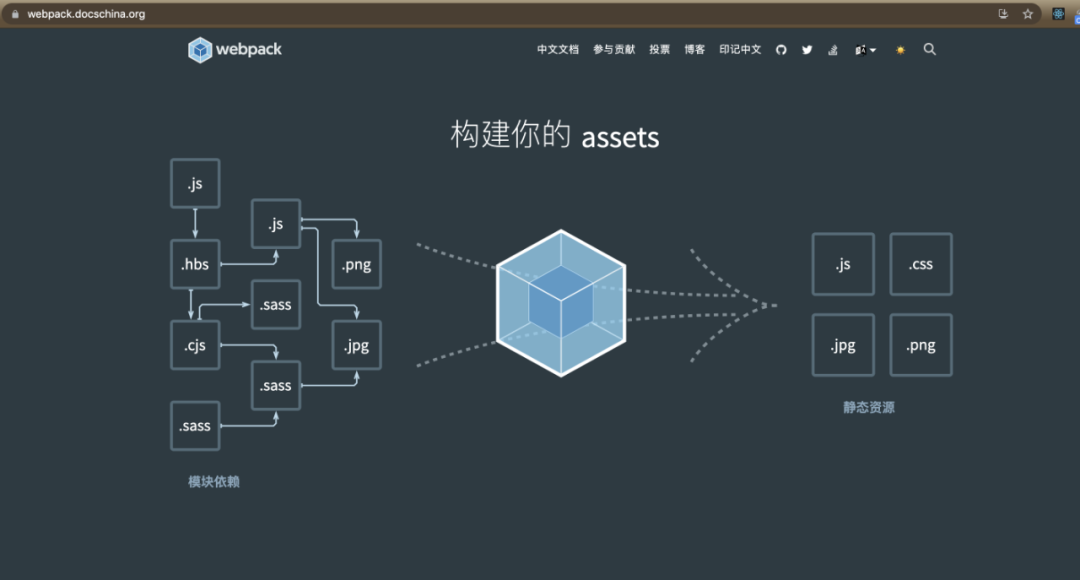Click the central webpack cube graphic

tap(561, 302)
